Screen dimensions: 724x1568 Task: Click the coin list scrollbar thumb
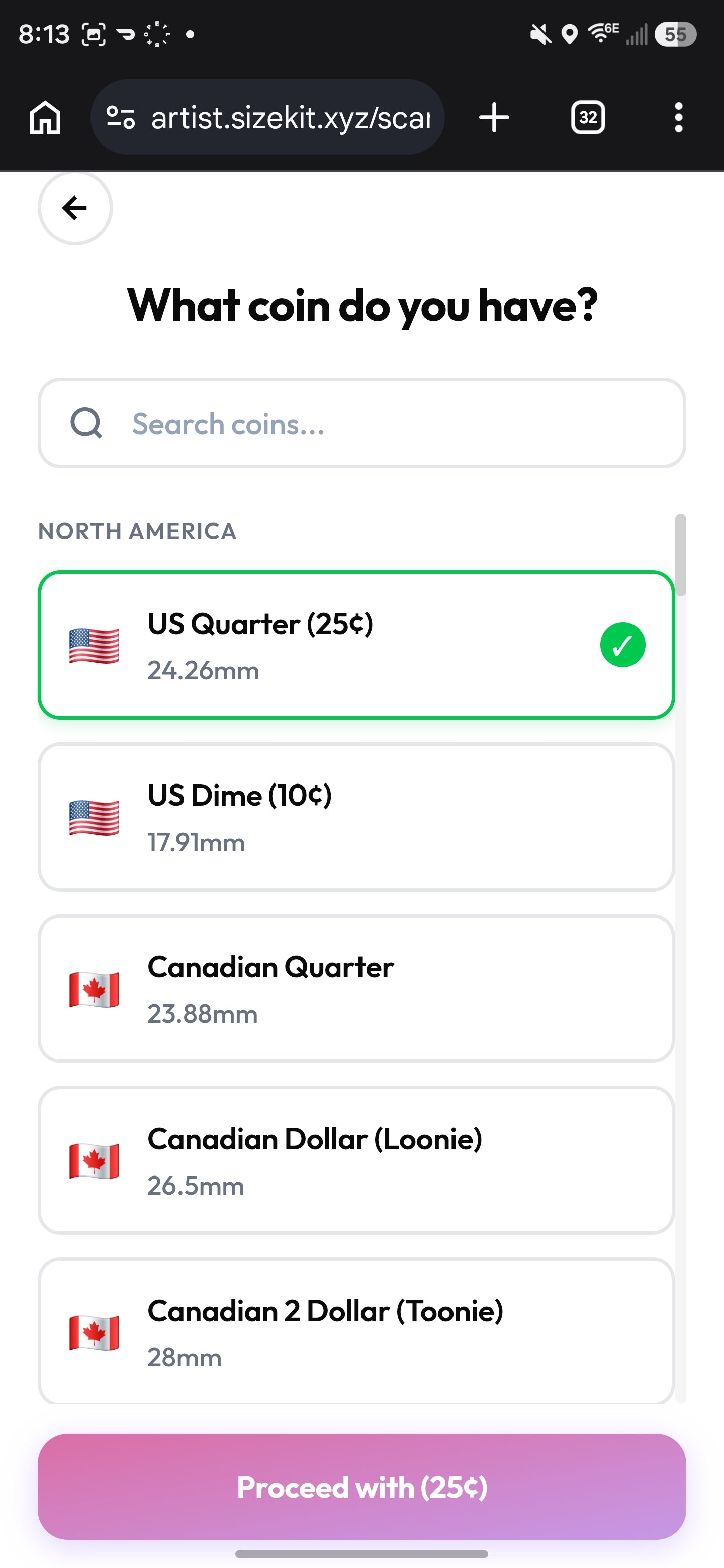pos(681,554)
